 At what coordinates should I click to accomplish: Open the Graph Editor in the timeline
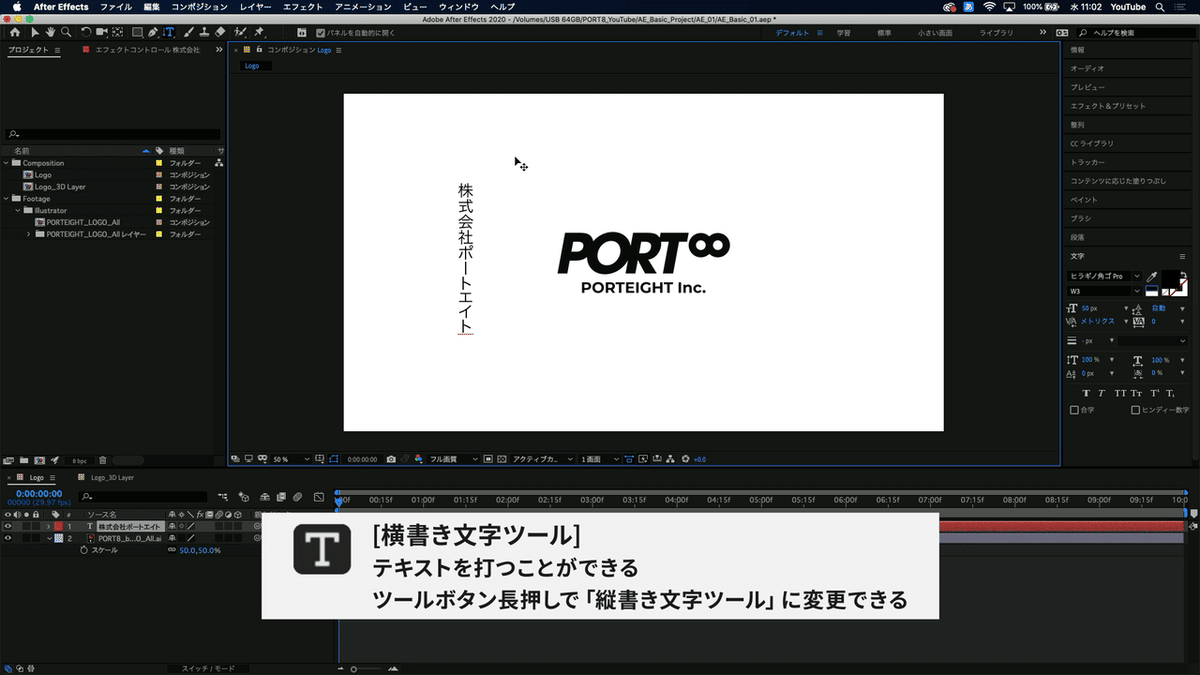click(319, 497)
